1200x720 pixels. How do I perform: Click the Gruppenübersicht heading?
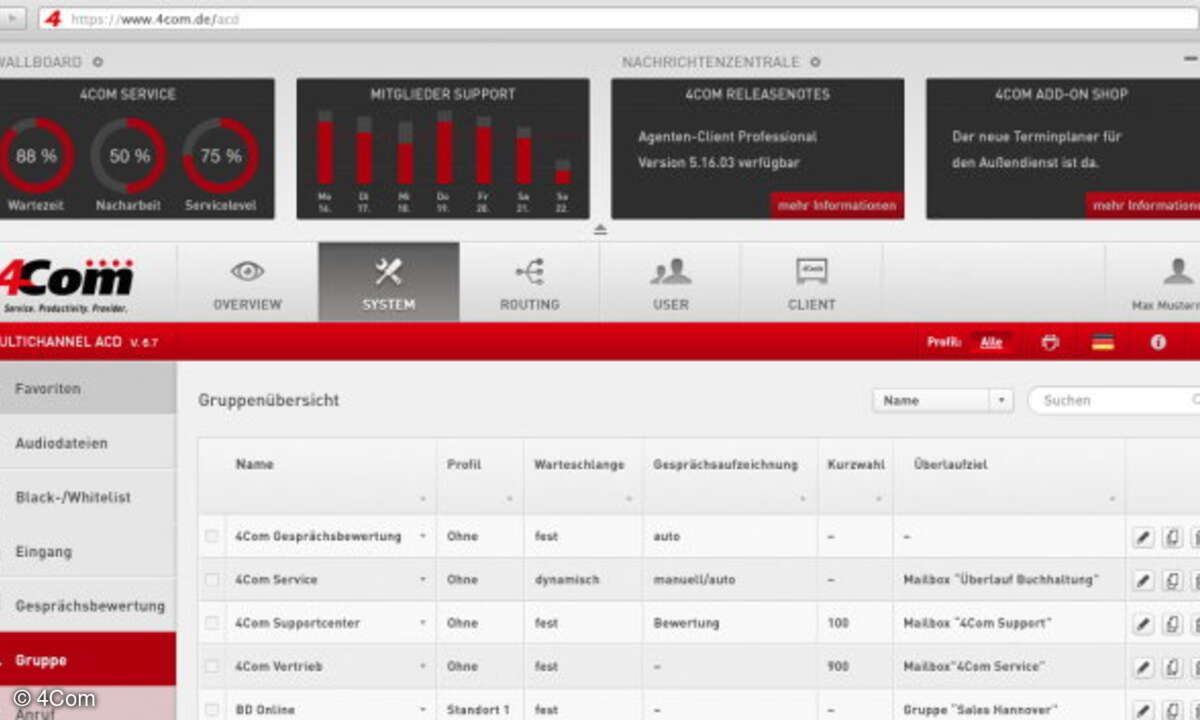coord(269,400)
